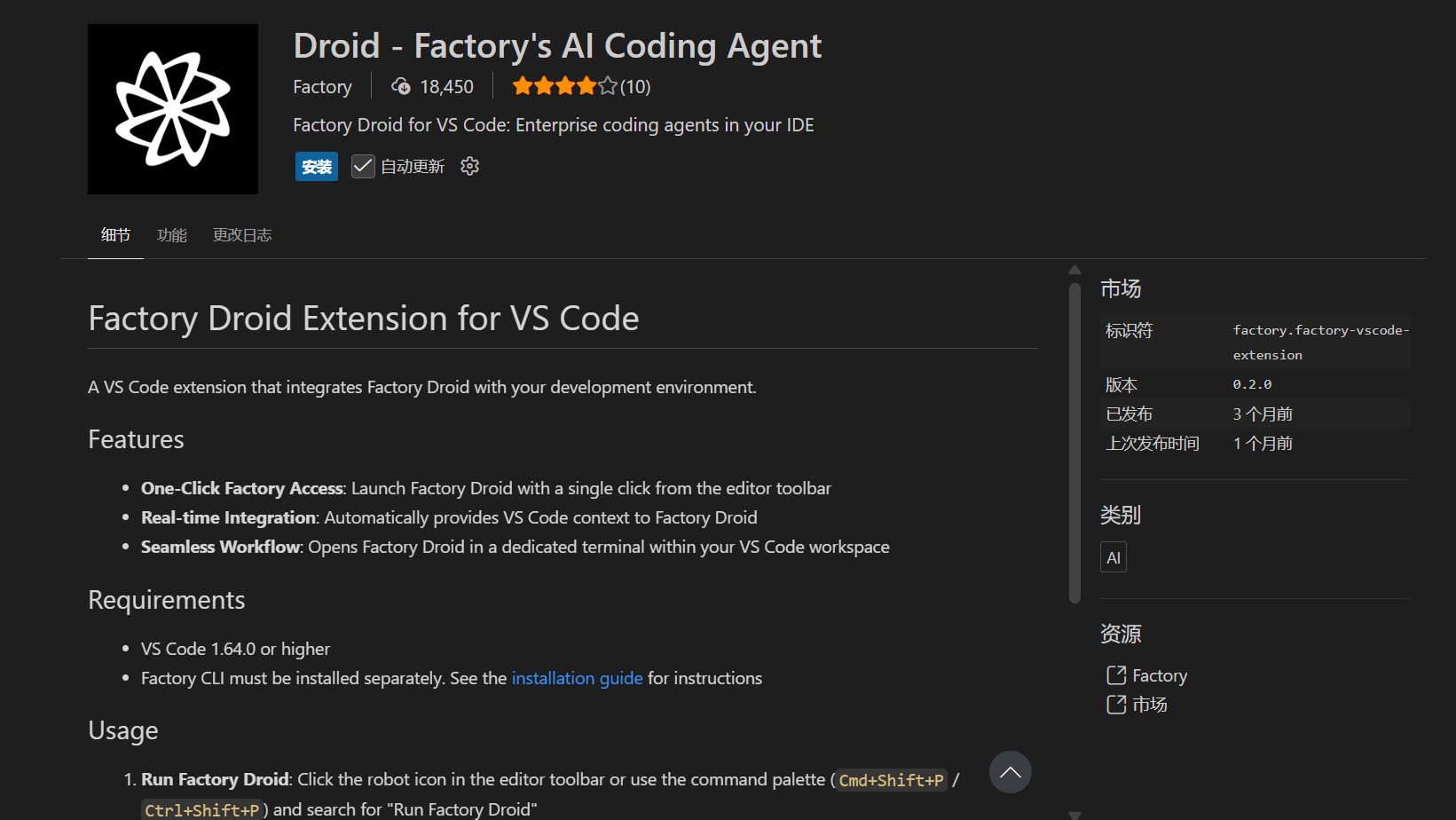Click the 类别 categories section heading

1121,516
